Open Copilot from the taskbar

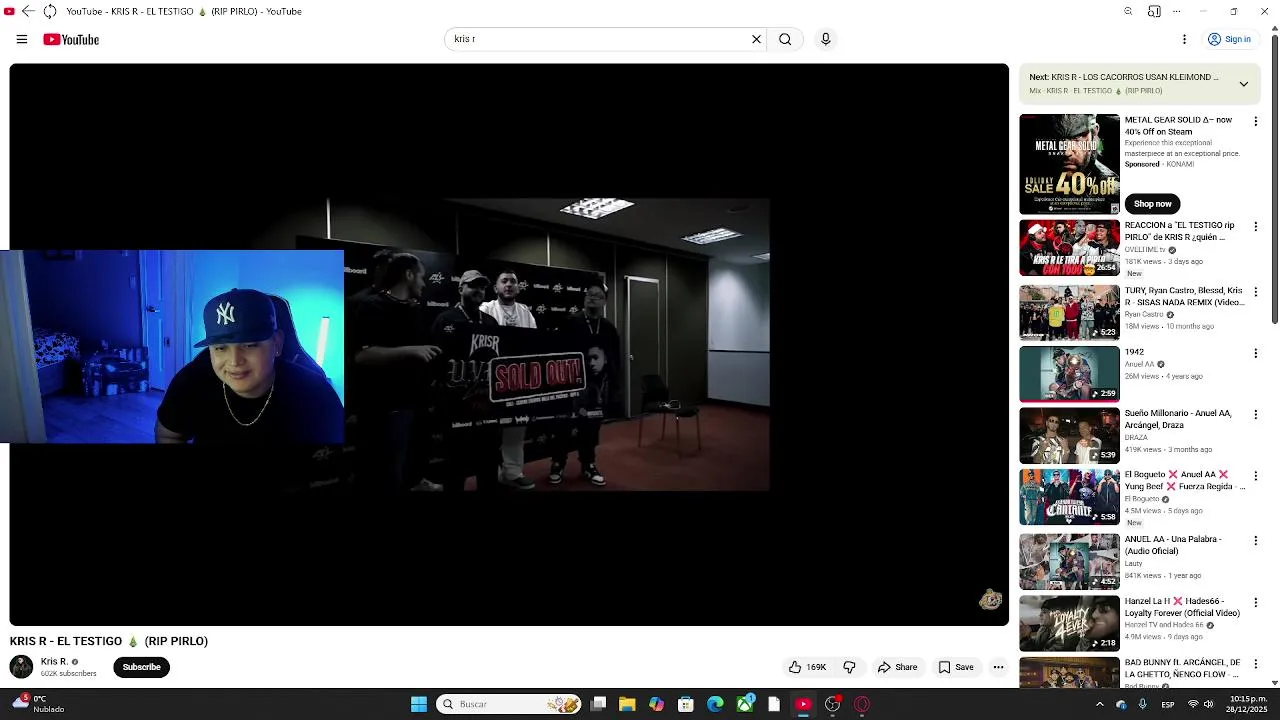pyautogui.click(x=656, y=704)
